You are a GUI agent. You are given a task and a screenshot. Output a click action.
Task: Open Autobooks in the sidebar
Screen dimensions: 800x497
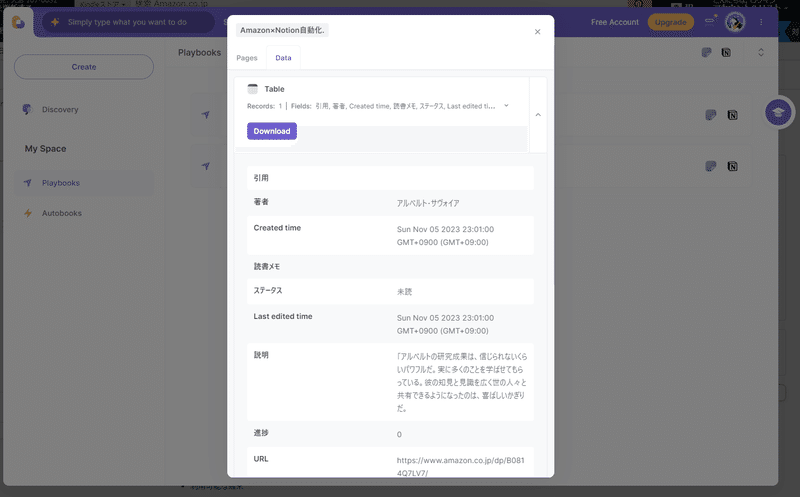pos(61,213)
